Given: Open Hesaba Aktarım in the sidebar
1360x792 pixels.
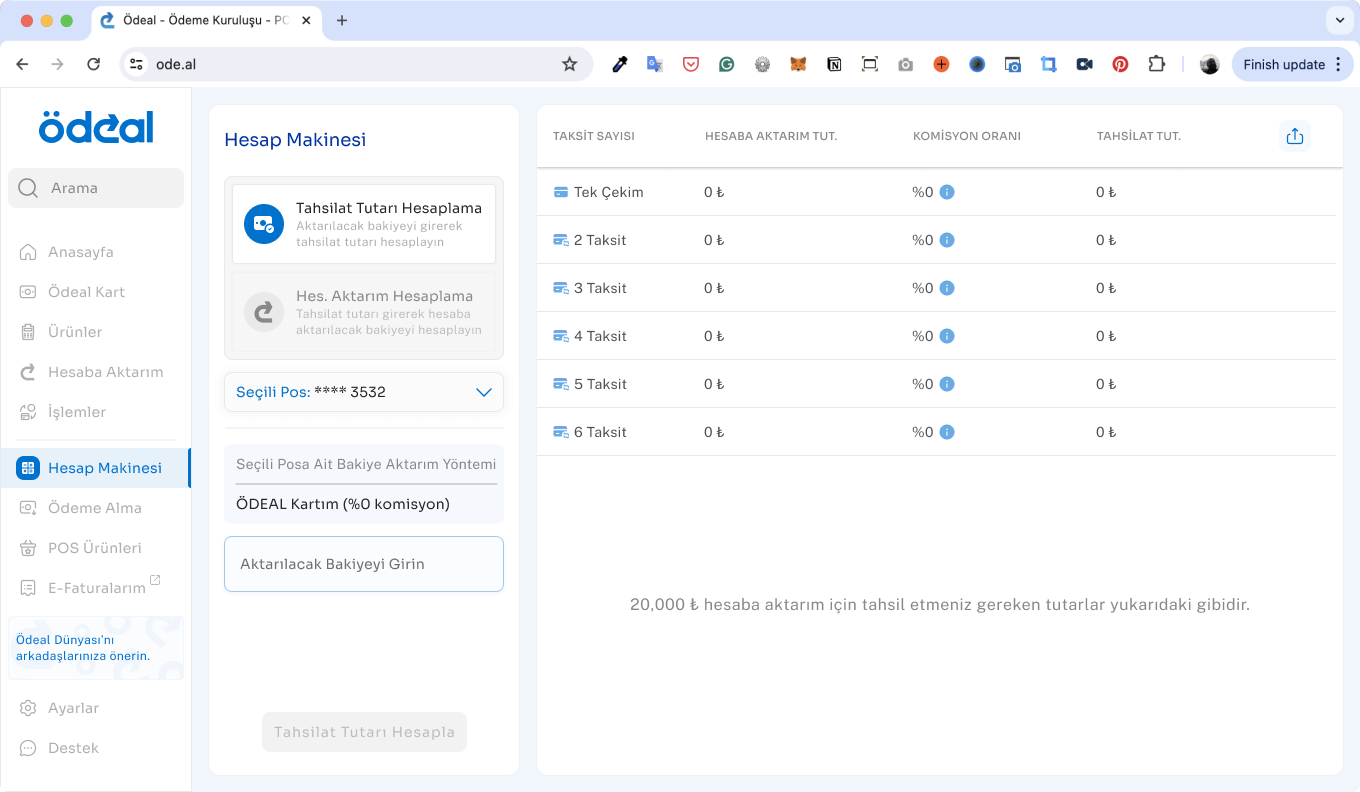Looking at the screenshot, I should (x=96, y=372).
